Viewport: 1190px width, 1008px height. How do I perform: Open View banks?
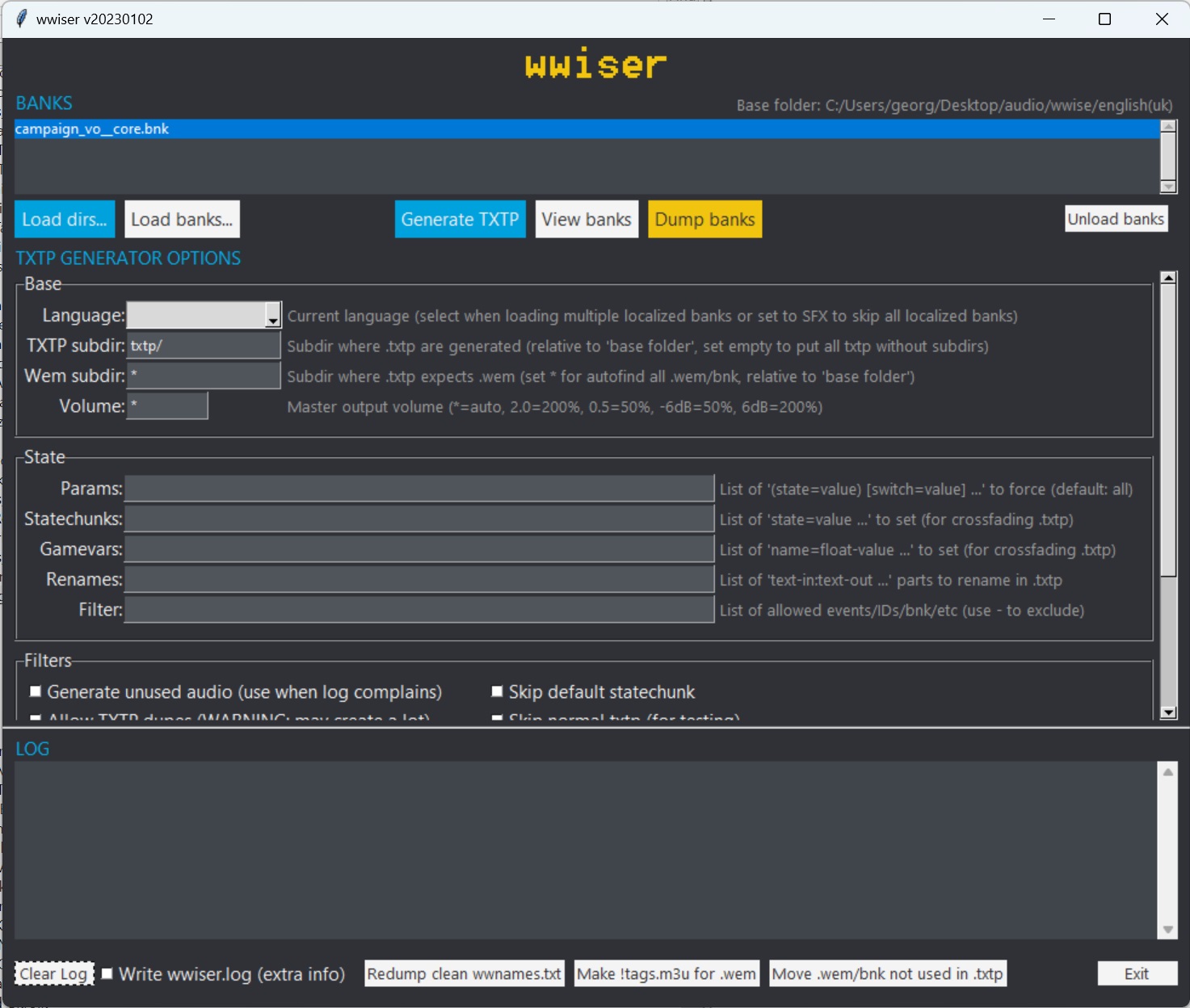point(587,220)
